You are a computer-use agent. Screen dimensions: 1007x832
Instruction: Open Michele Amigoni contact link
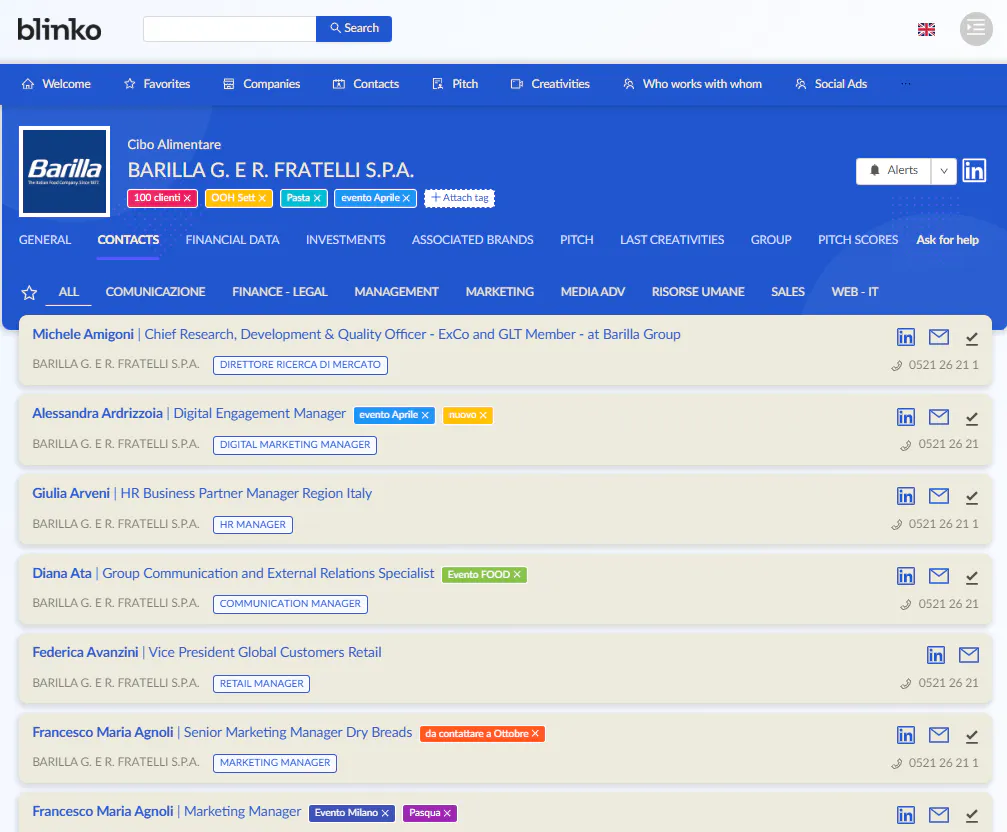point(83,334)
